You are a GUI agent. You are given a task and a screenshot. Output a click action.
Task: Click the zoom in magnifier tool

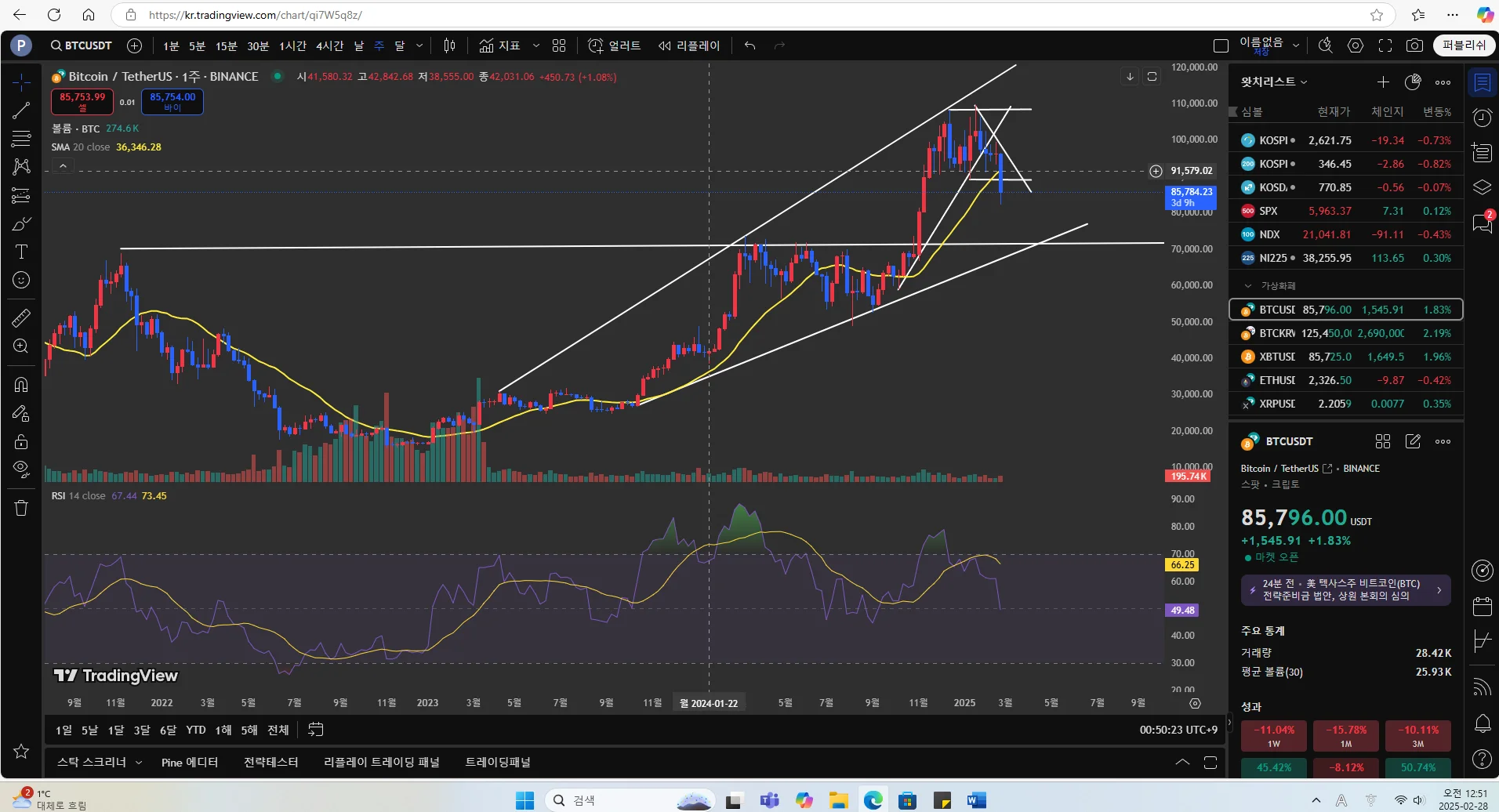click(x=21, y=346)
